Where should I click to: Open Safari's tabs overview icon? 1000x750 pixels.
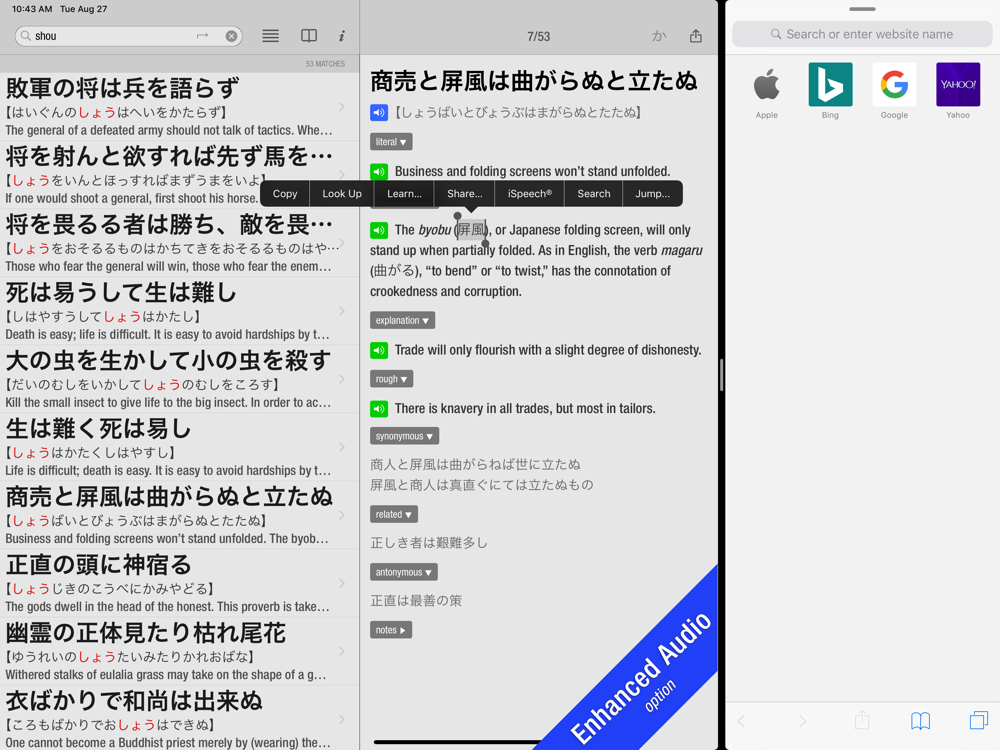click(x=979, y=721)
